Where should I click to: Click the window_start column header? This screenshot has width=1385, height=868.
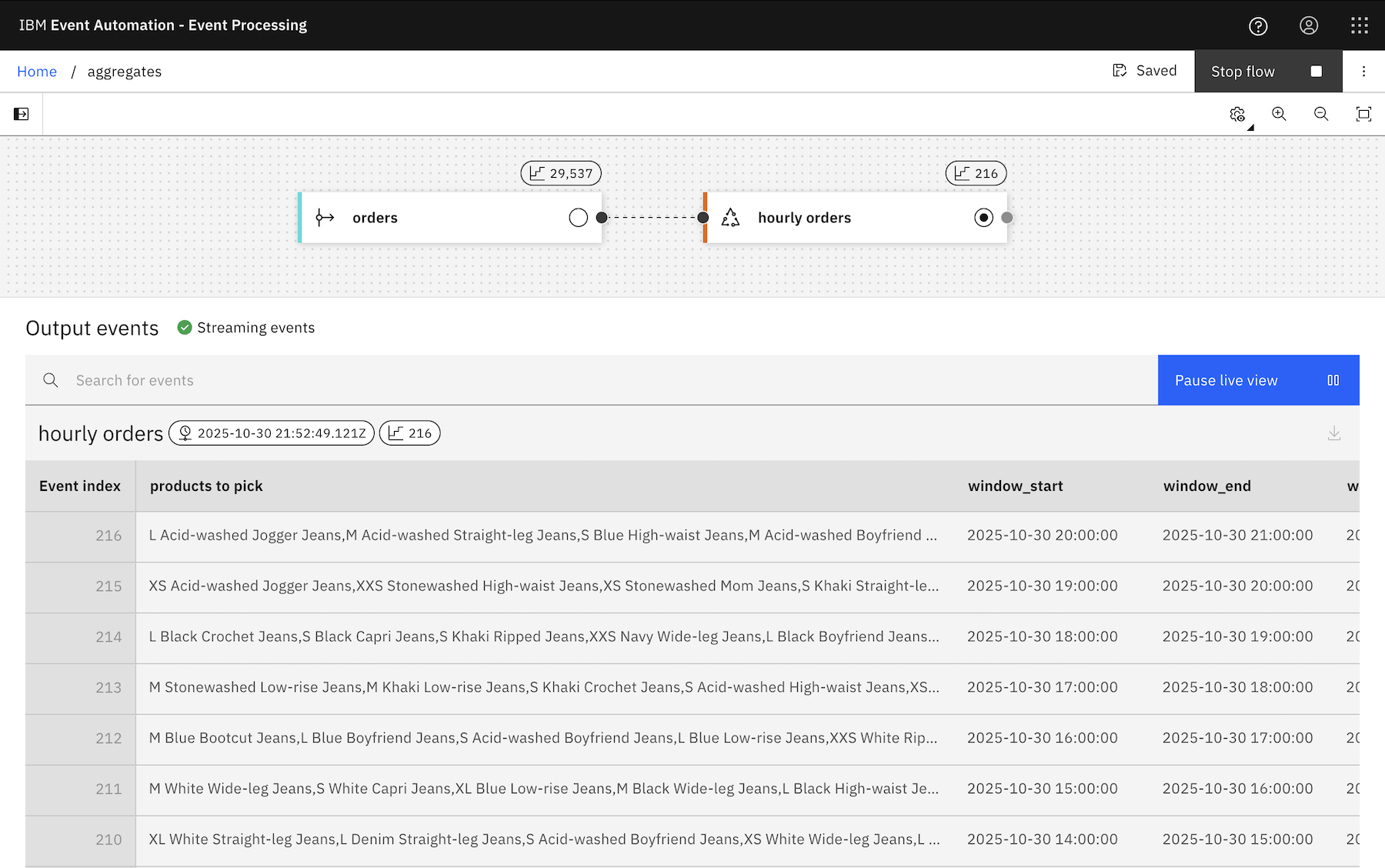tap(1015, 486)
